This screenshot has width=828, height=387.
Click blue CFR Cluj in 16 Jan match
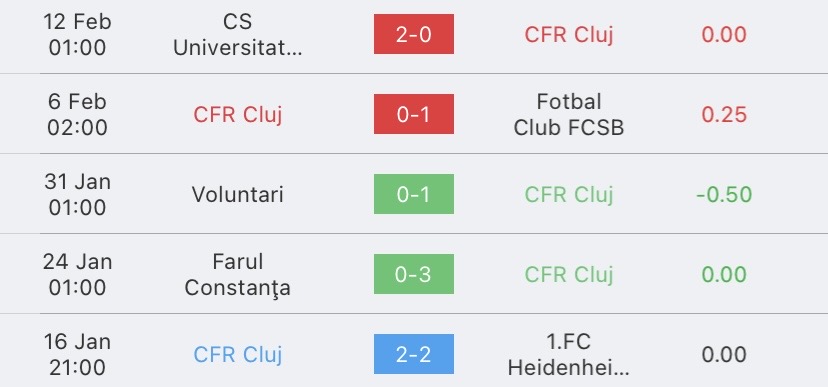click(238, 355)
